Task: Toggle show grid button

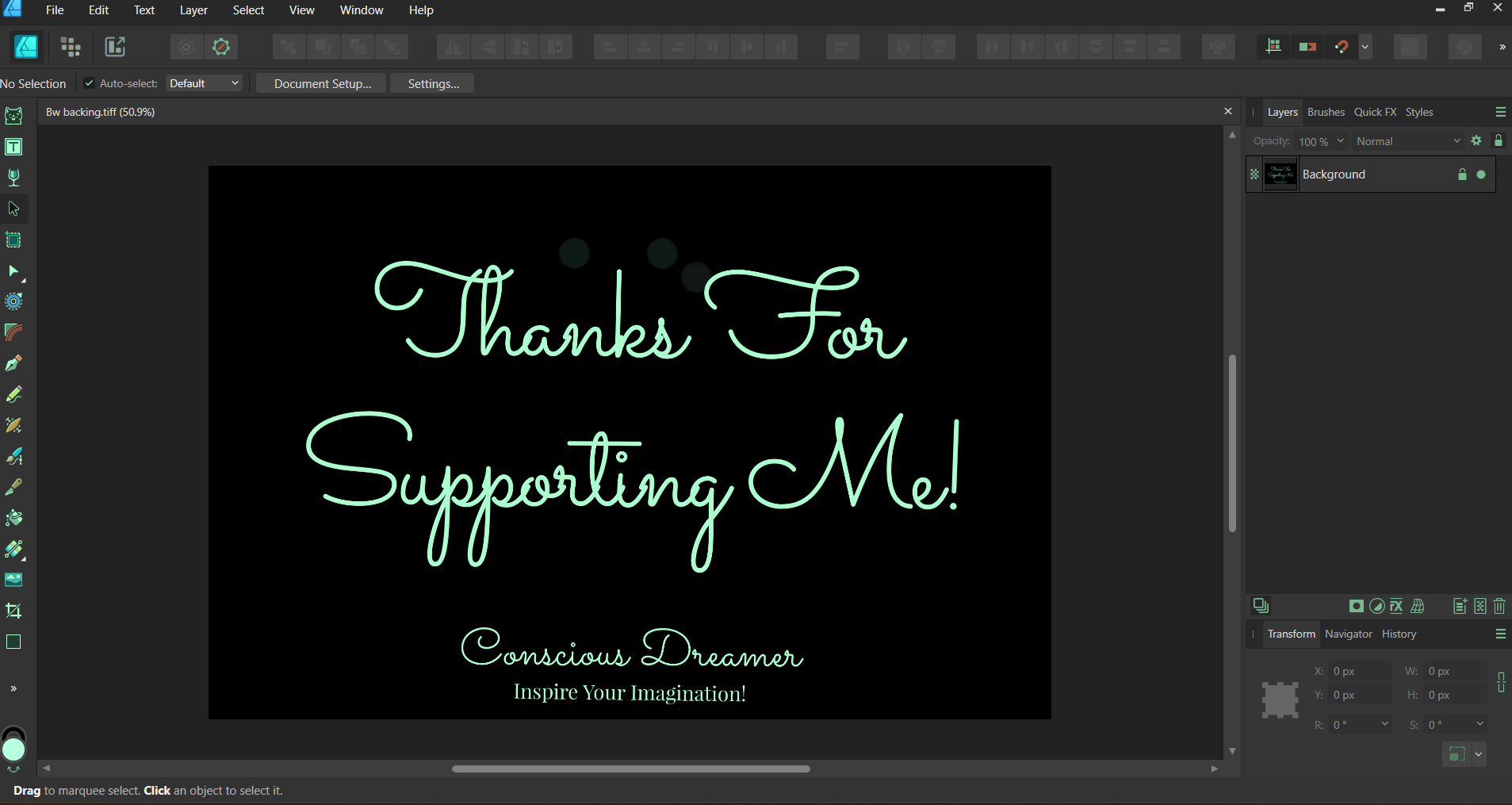Action: point(1273,47)
